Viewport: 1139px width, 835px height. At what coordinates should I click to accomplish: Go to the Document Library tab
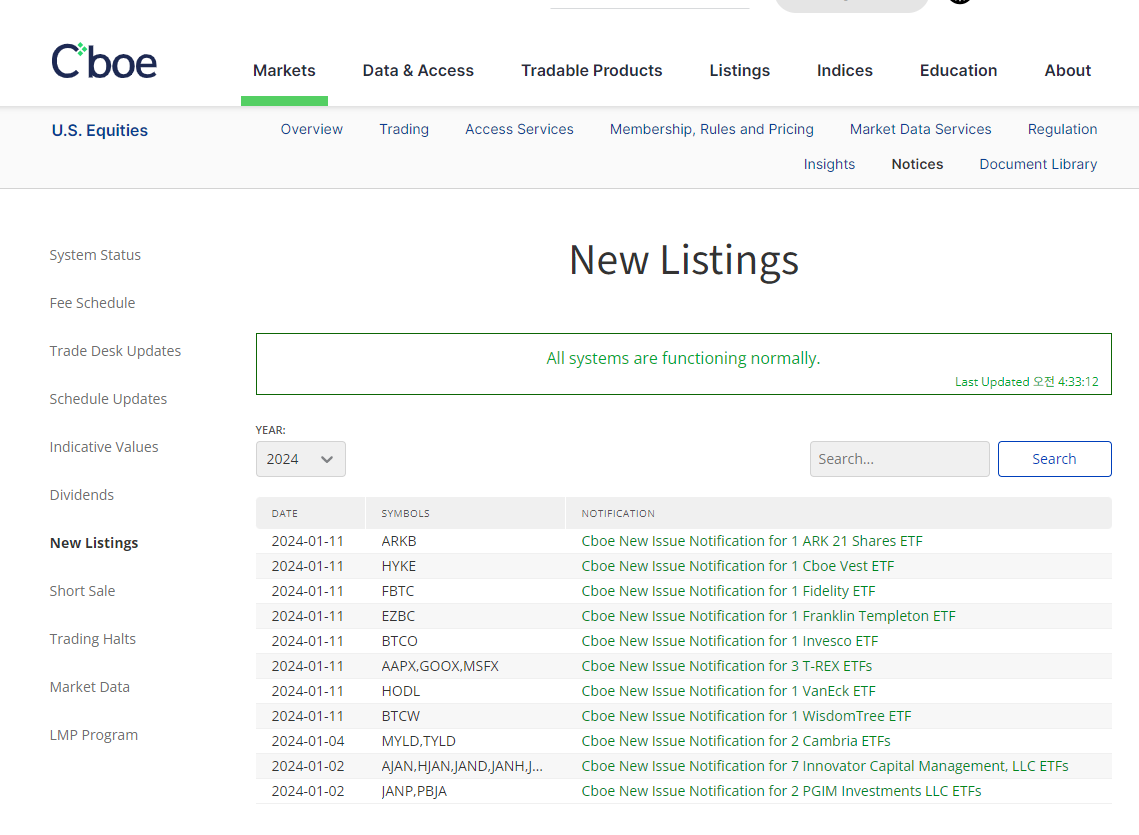(1038, 164)
